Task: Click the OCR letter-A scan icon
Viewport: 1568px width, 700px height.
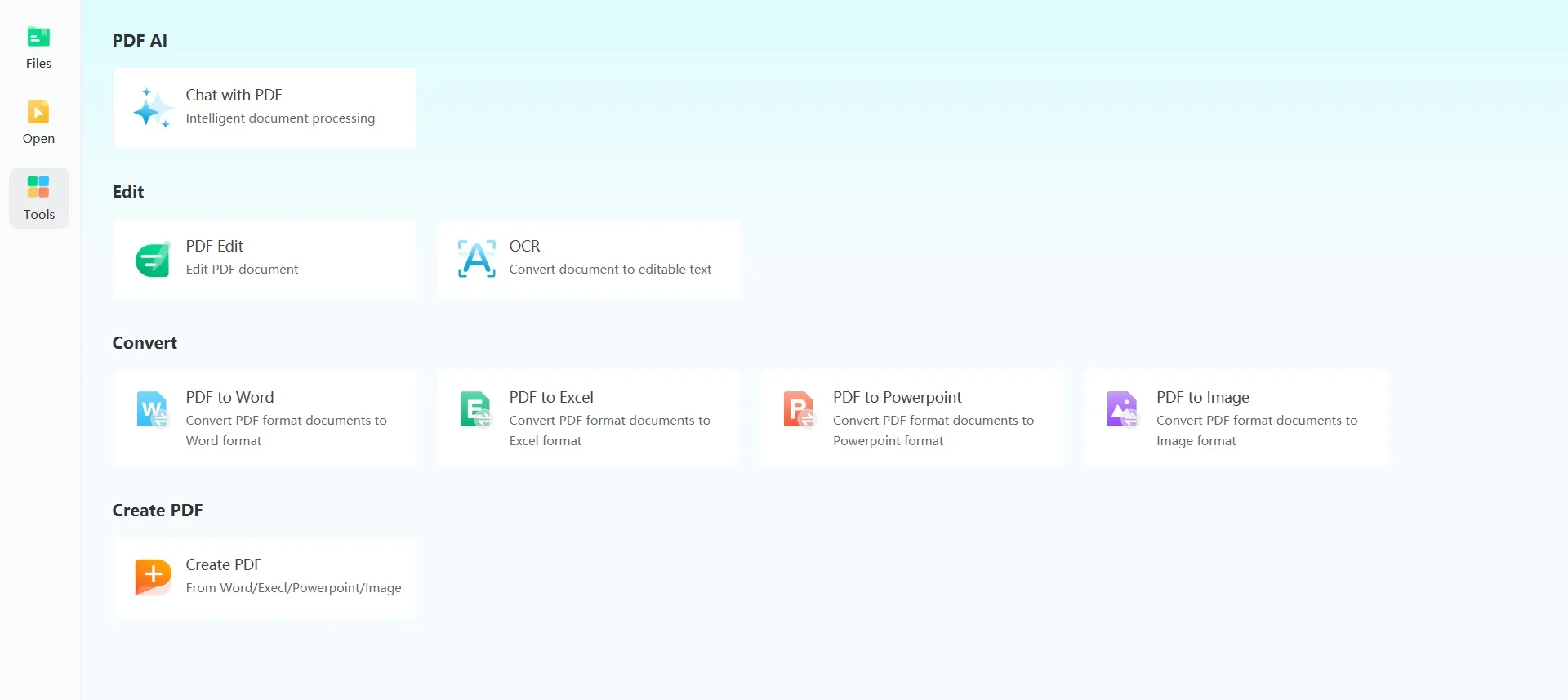Action: tap(477, 259)
